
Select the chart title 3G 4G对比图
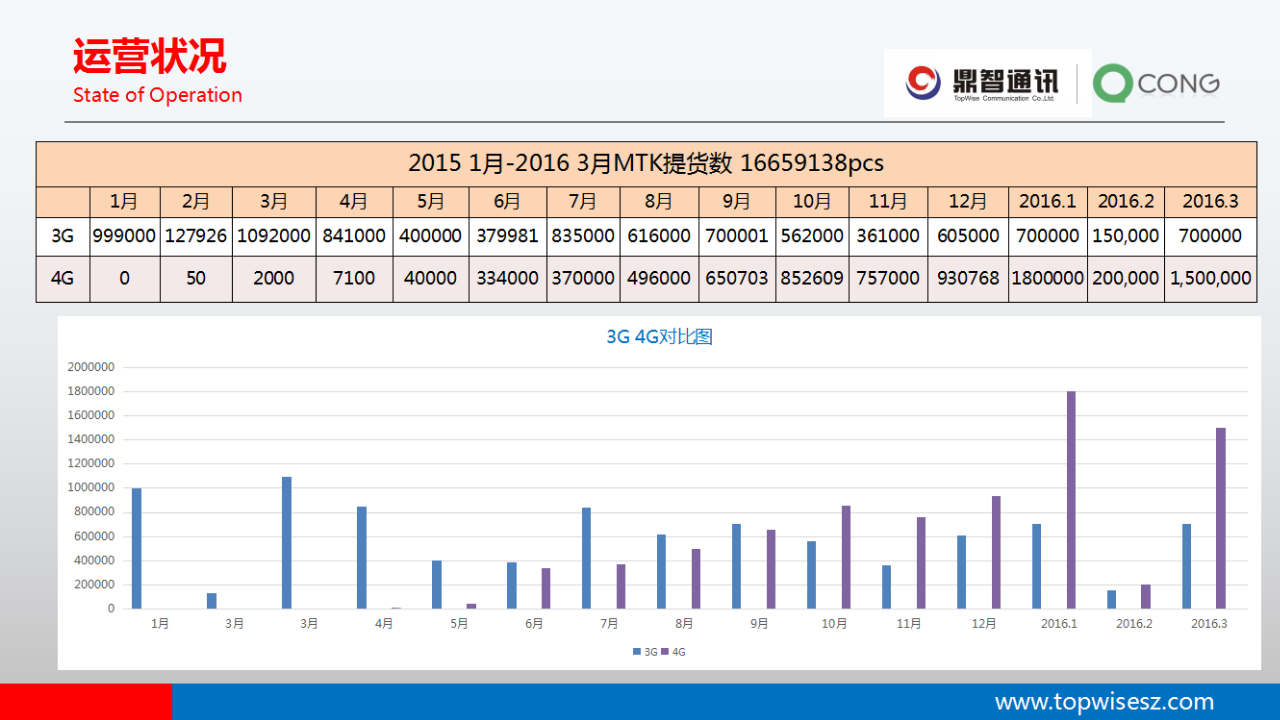click(x=659, y=337)
